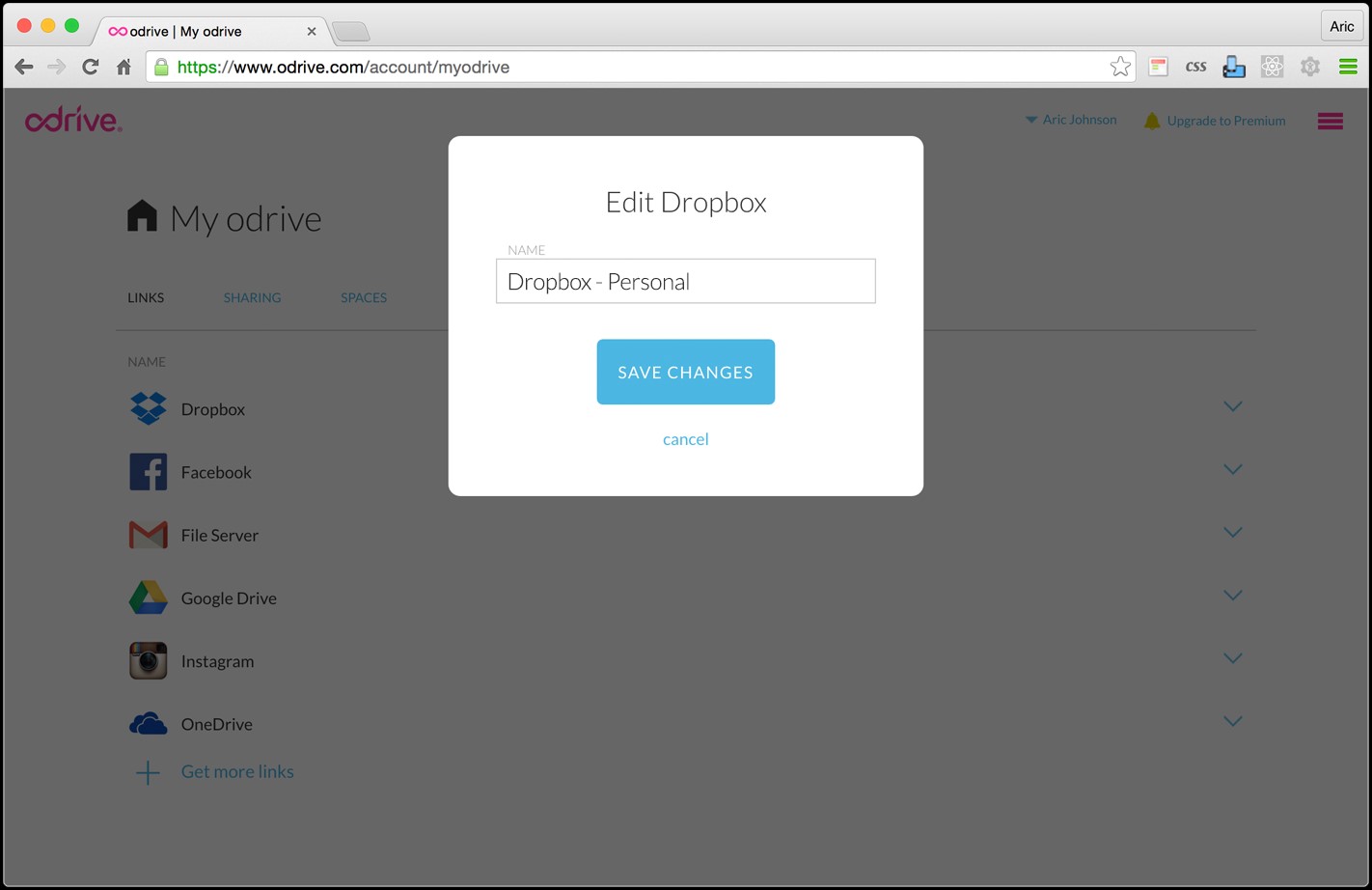Screen dimensions: 1372x890
Task: Click the Dropbox logo icon
Action: (x=148, y=408)
